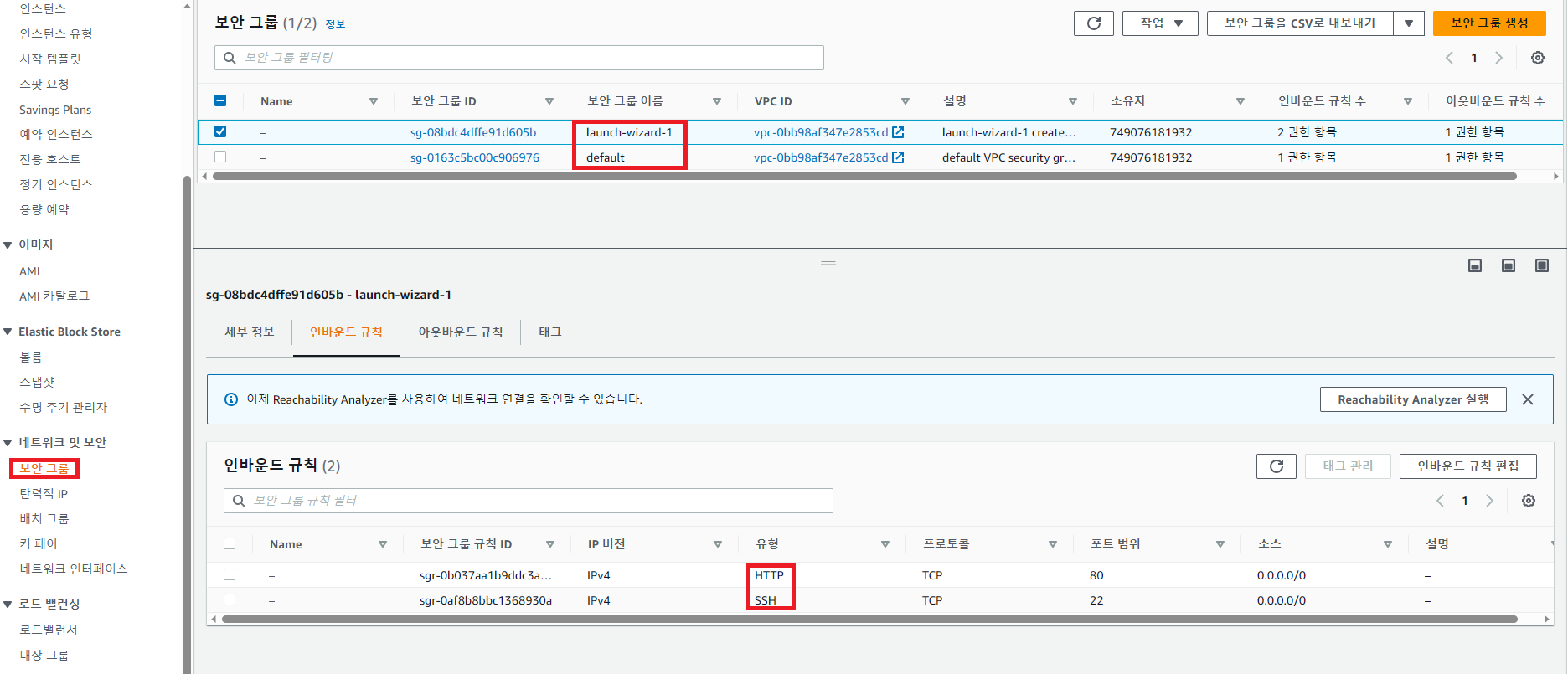Toggle select-all security groups checkbox
This screenshot has width=1568, height=674.
click(220, 100)
